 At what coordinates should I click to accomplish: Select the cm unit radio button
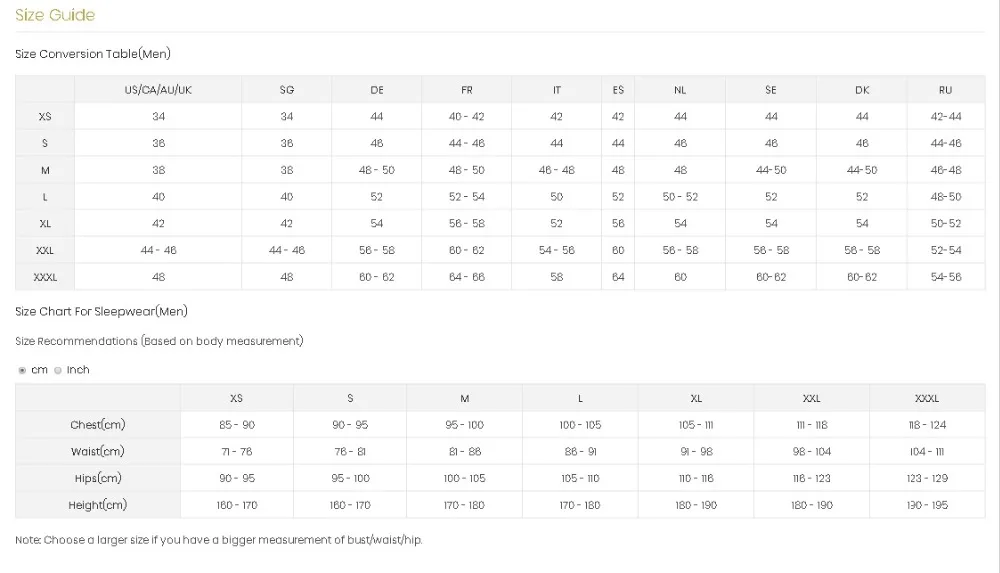[x=22, y=371]
